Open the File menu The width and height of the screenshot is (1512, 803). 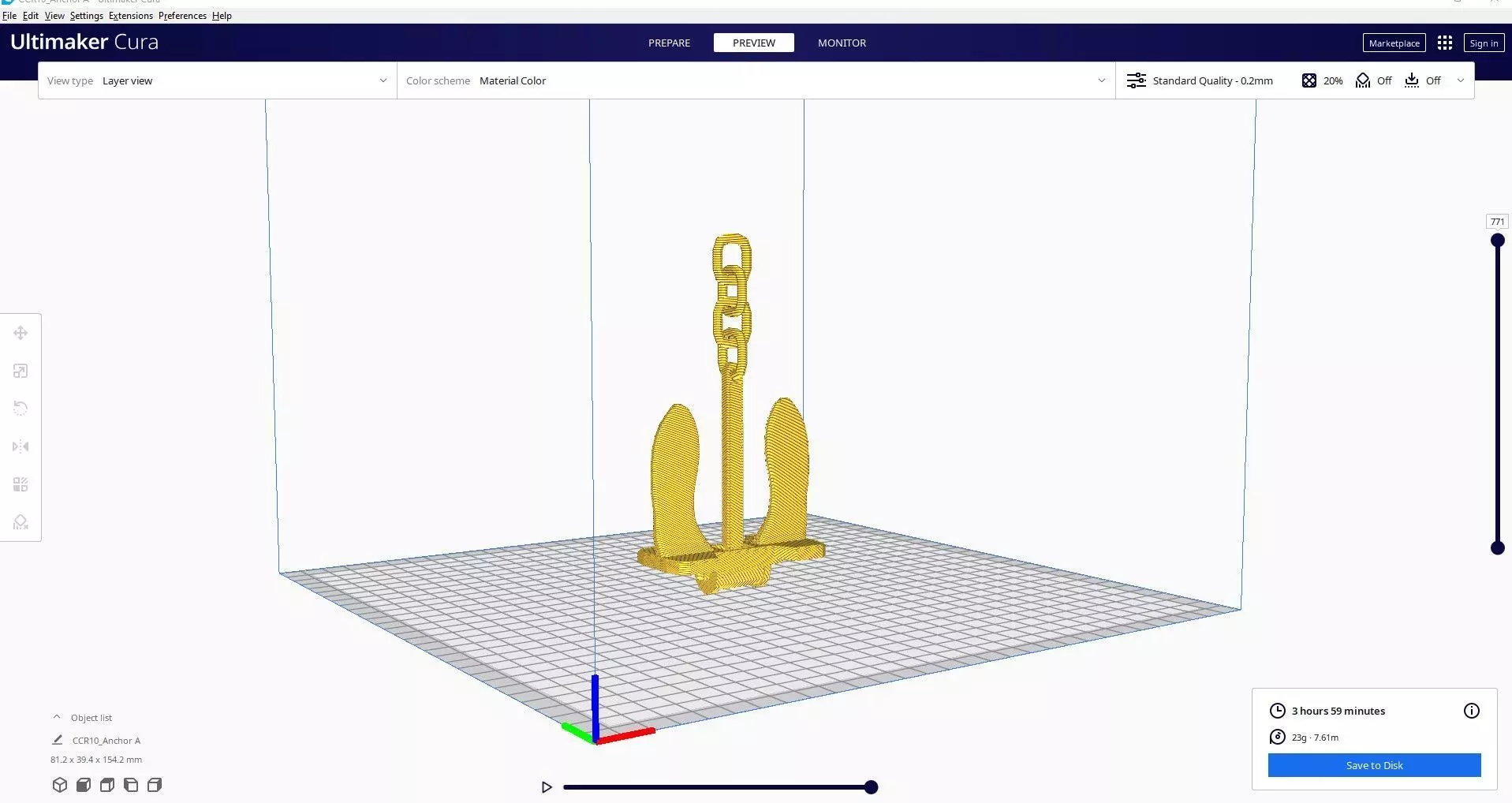(9, 16)
